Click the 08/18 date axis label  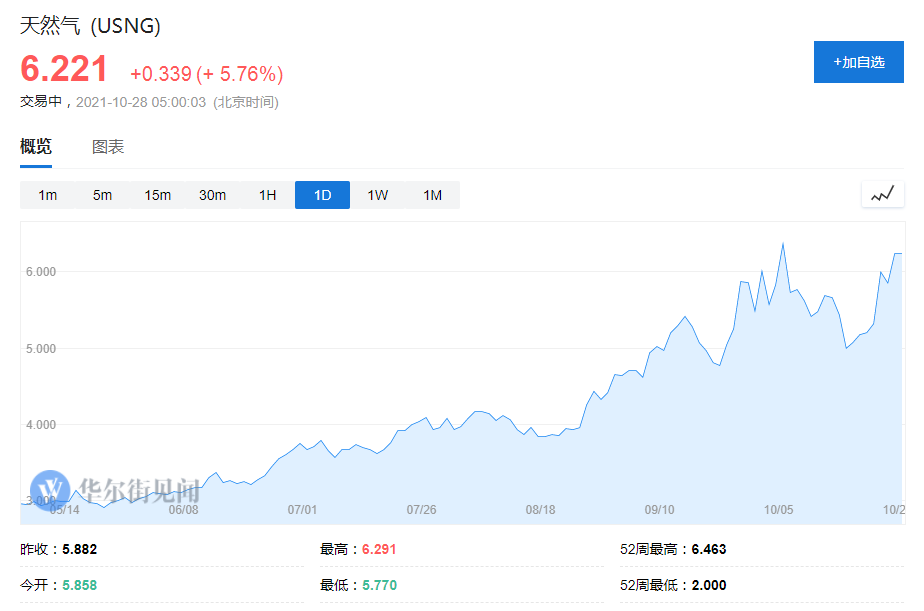click(540, 510)
